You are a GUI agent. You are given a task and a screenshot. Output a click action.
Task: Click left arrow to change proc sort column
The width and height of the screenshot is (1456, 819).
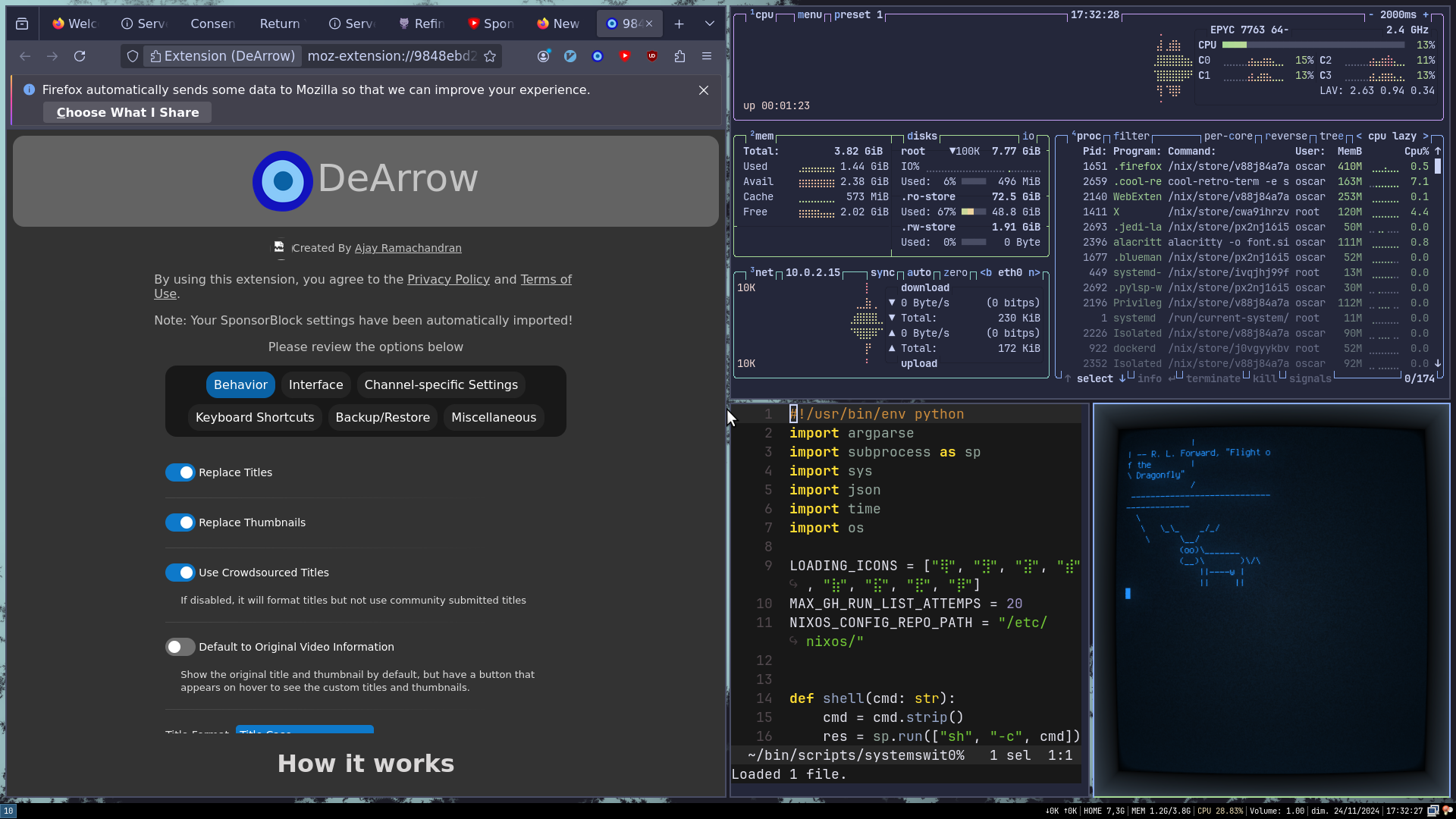pyautogui.click(x=1359, y=136)
